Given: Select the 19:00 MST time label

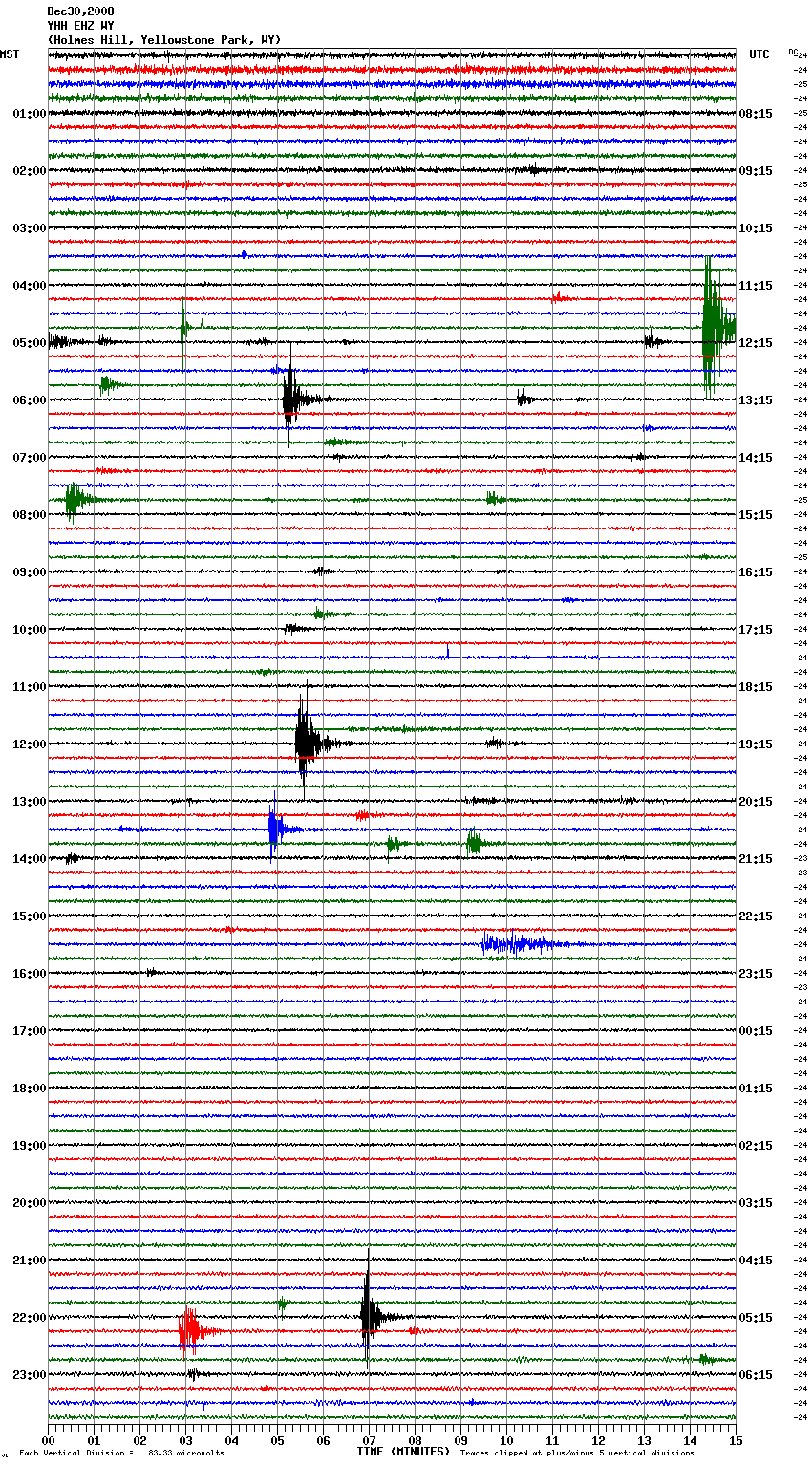Looking at the screenshot, I should [29, 1146].
